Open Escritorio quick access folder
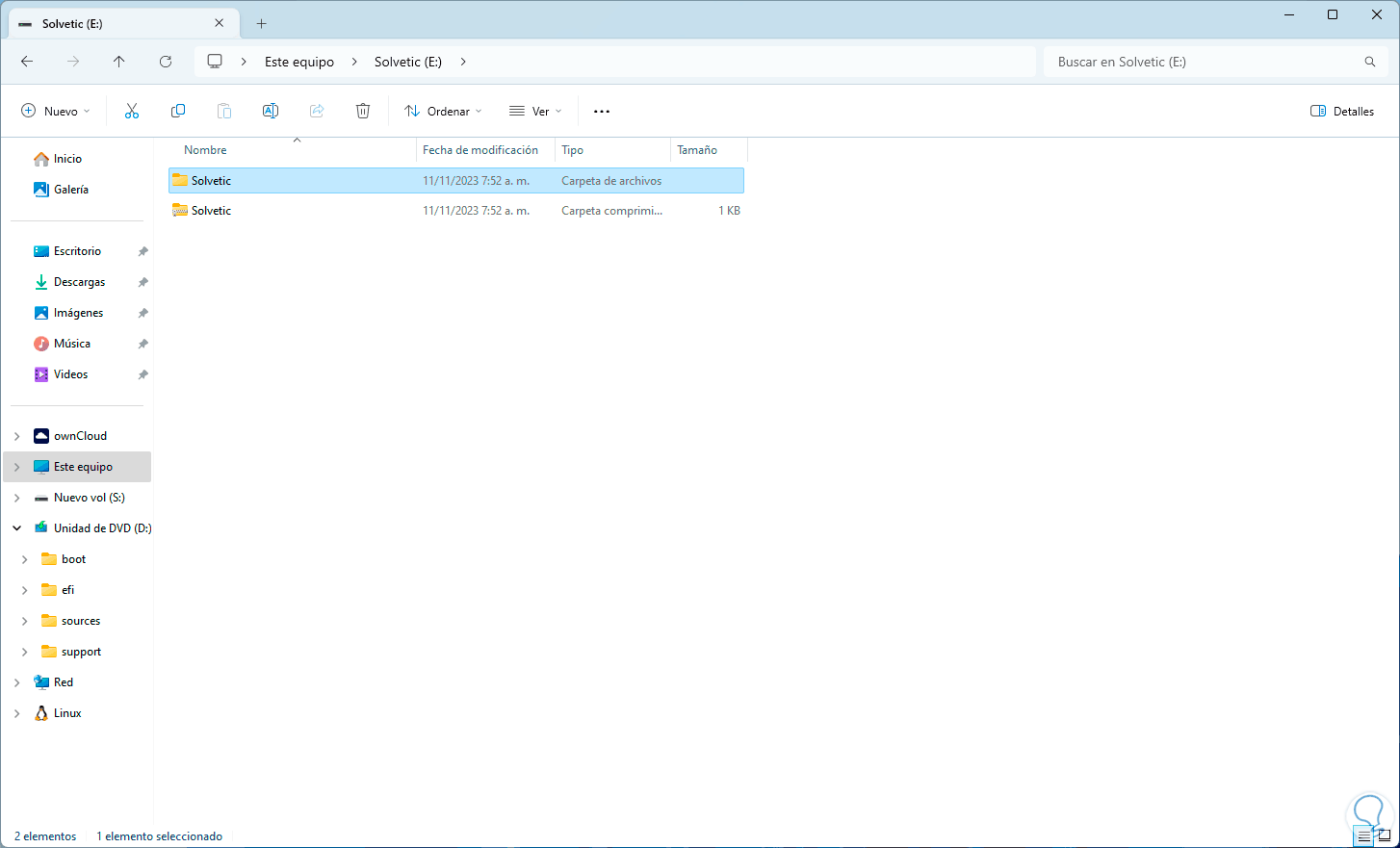Image resolution: width=1400 pixels, height=848 pixels. tap(77, 251)
